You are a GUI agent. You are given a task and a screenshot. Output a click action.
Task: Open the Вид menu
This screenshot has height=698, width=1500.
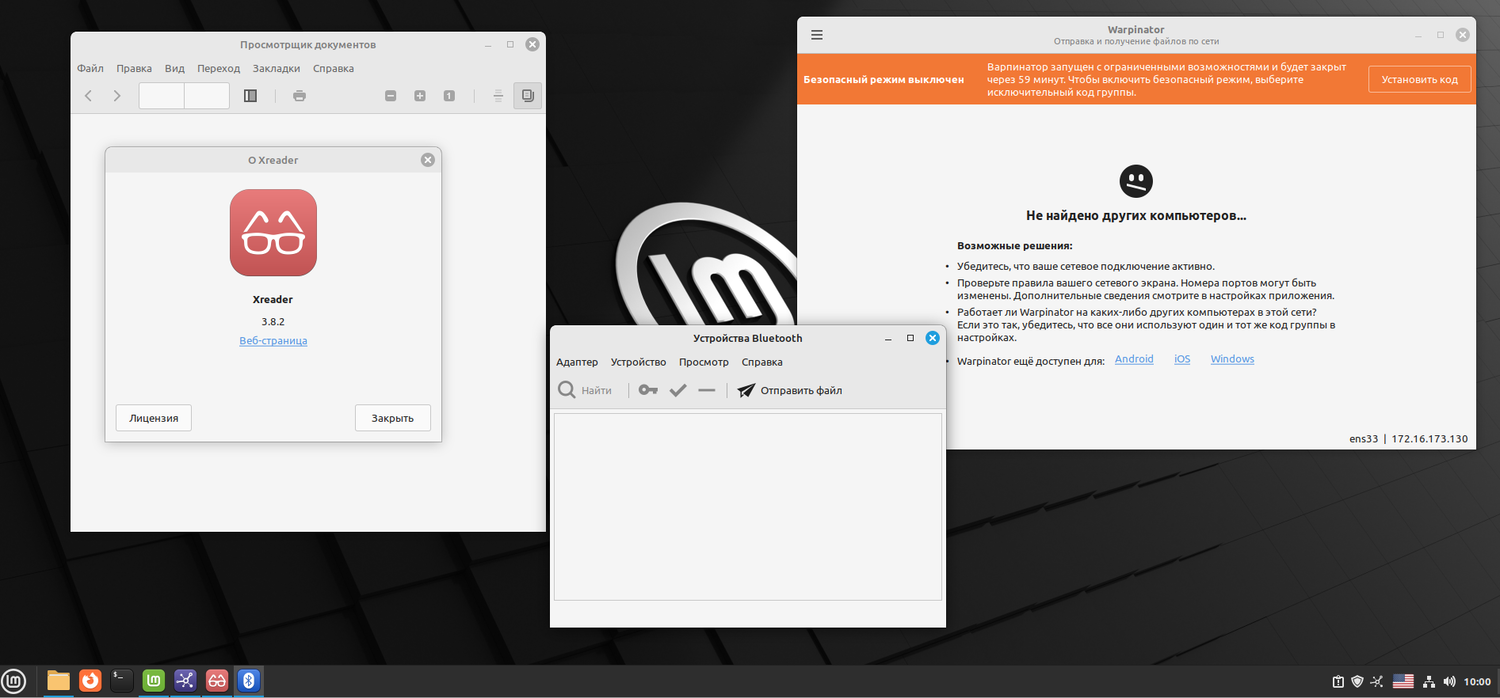[175, 69]
